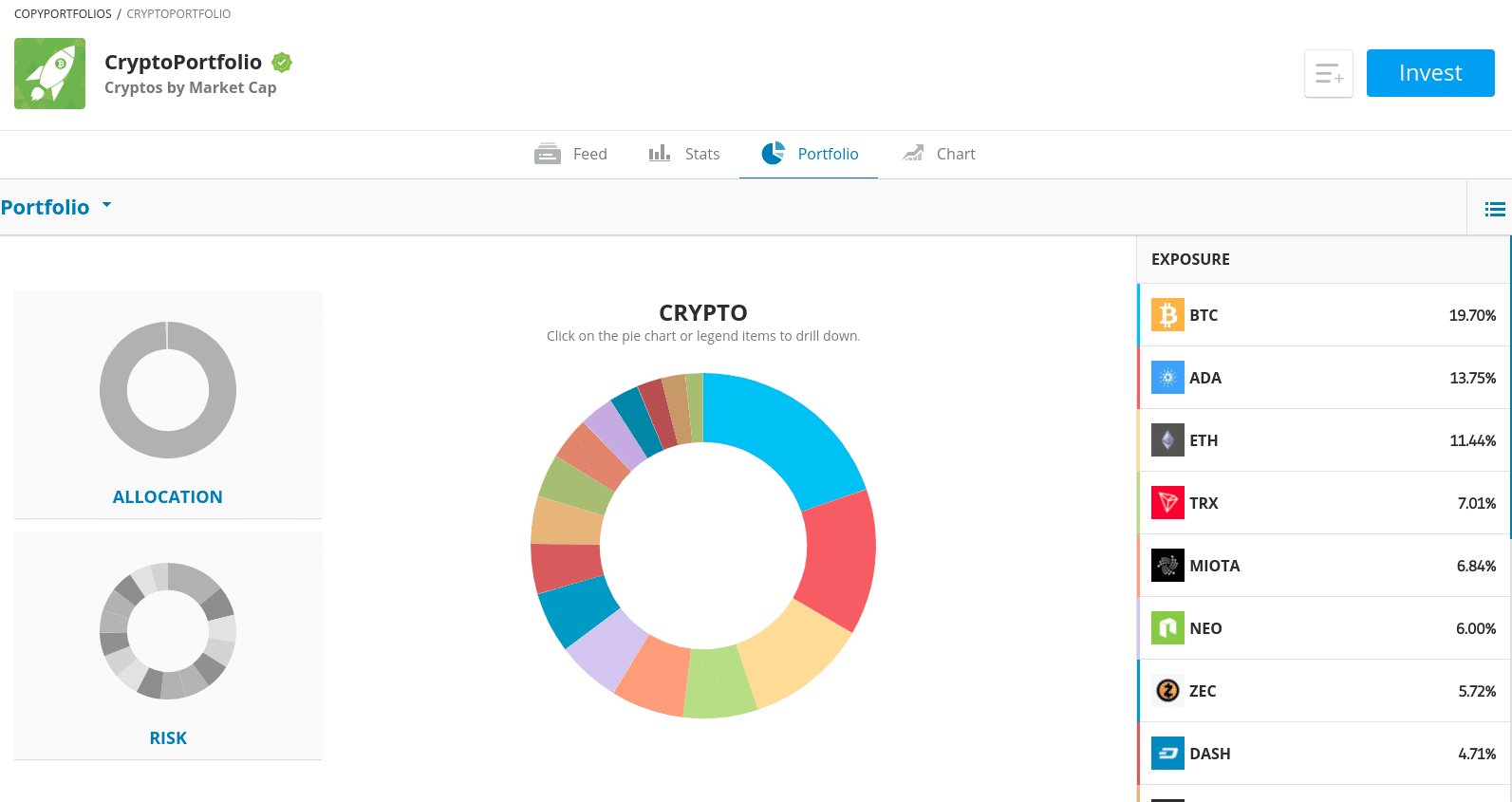The height and width of the screenshot is (802, 1512).
Task: Click the ETH ticker label
Action: (x=1204, y=440)
